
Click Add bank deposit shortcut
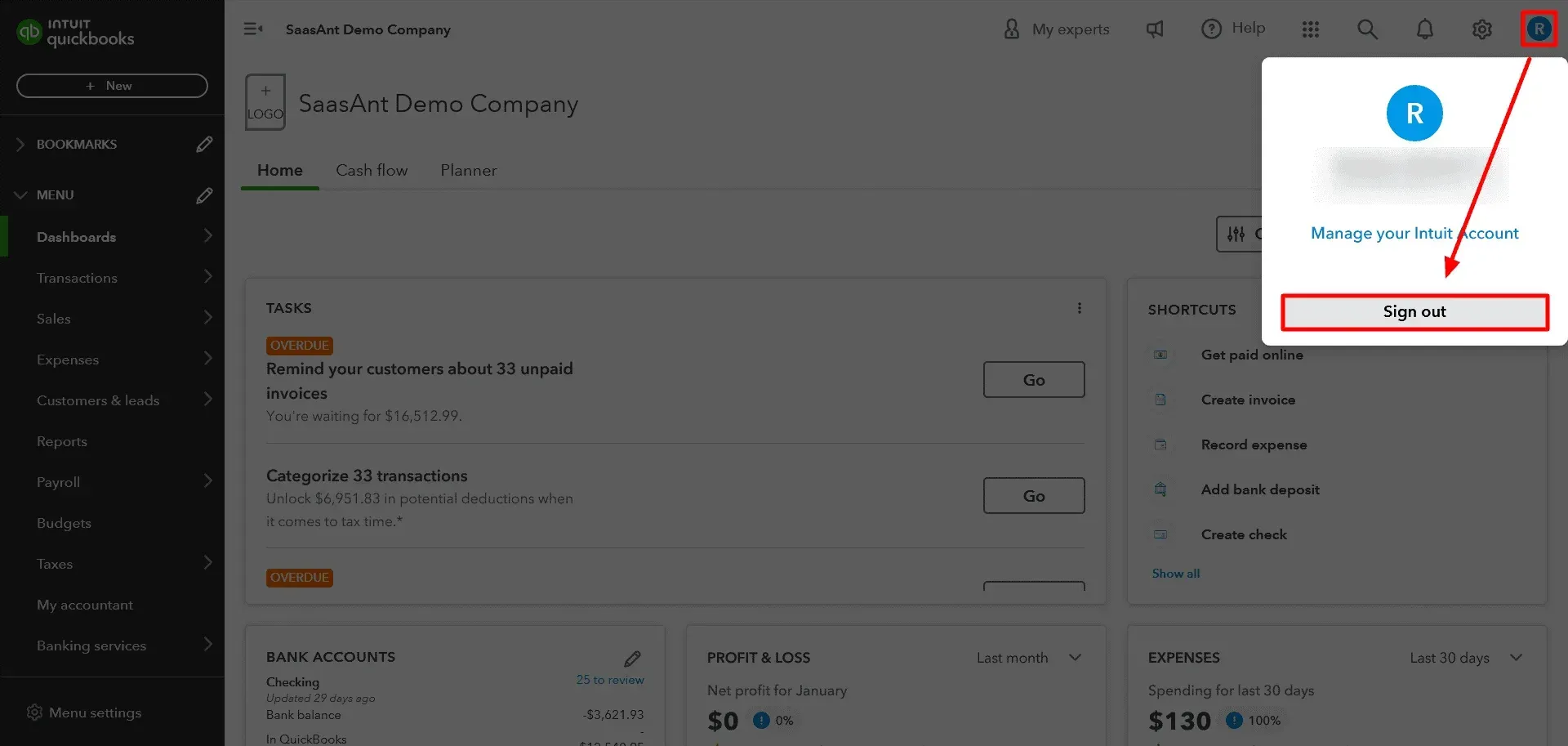1260,489
